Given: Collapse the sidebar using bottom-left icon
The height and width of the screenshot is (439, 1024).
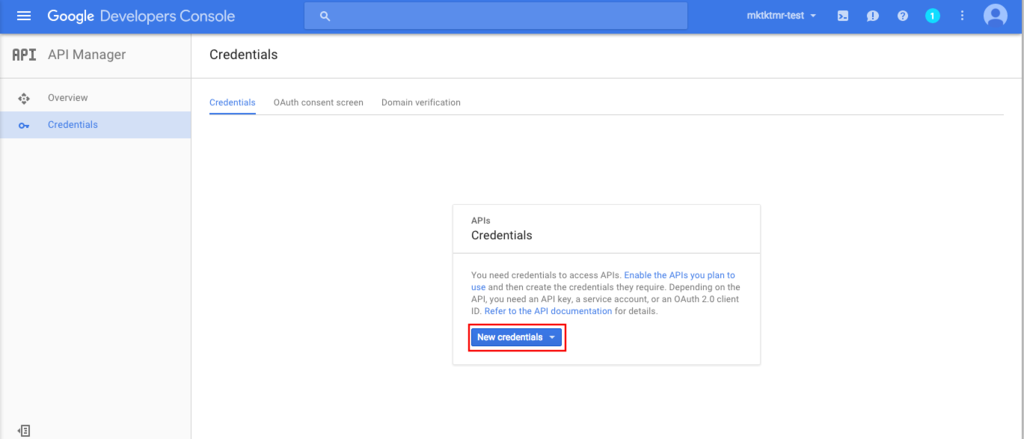Looking at the screenshot, I should pyautogui.click(x=24, y=430).
